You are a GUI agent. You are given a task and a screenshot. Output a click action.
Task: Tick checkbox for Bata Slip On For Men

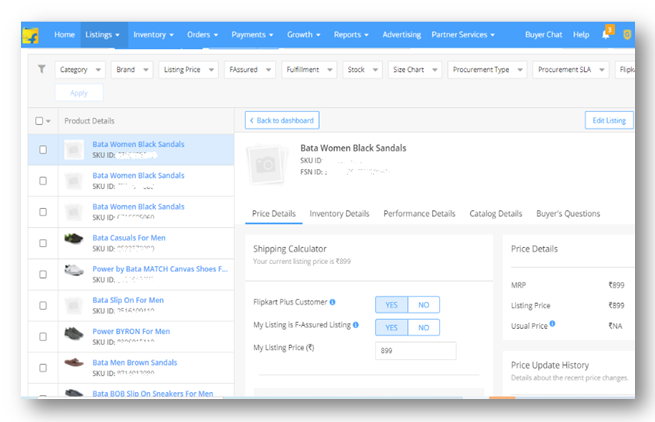click(x=43, y=306)
